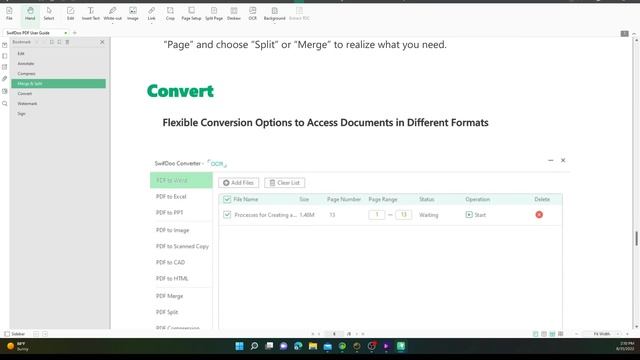This screenshot has width=640, height=360.
Task: Click Add Files in embedded converter image
Action: [x=238, y=183]
